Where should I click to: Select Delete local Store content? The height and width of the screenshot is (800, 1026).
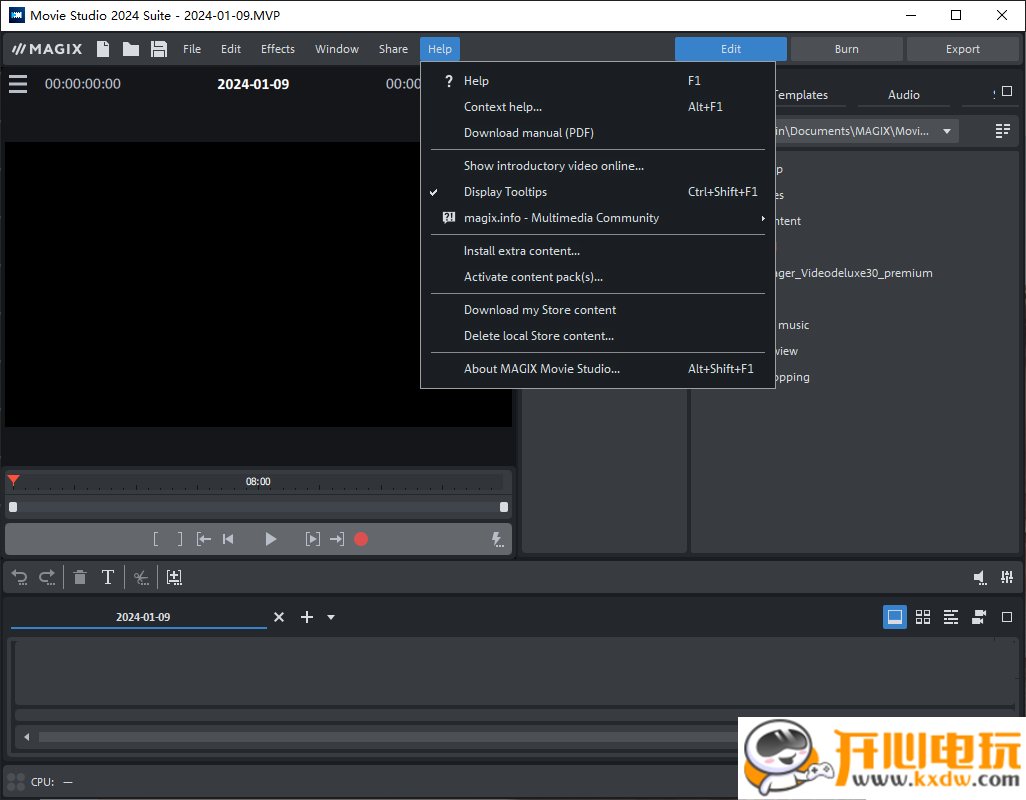[597, 336]
